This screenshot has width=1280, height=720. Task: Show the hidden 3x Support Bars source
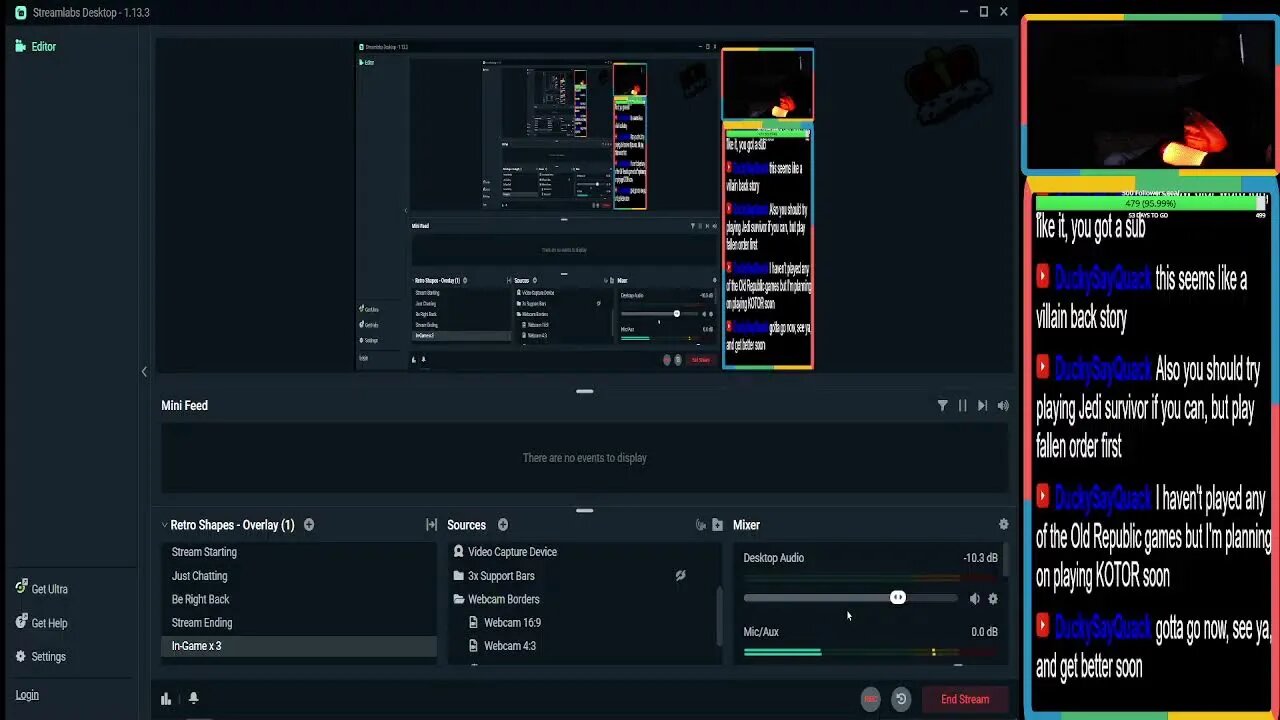point(680,576)
